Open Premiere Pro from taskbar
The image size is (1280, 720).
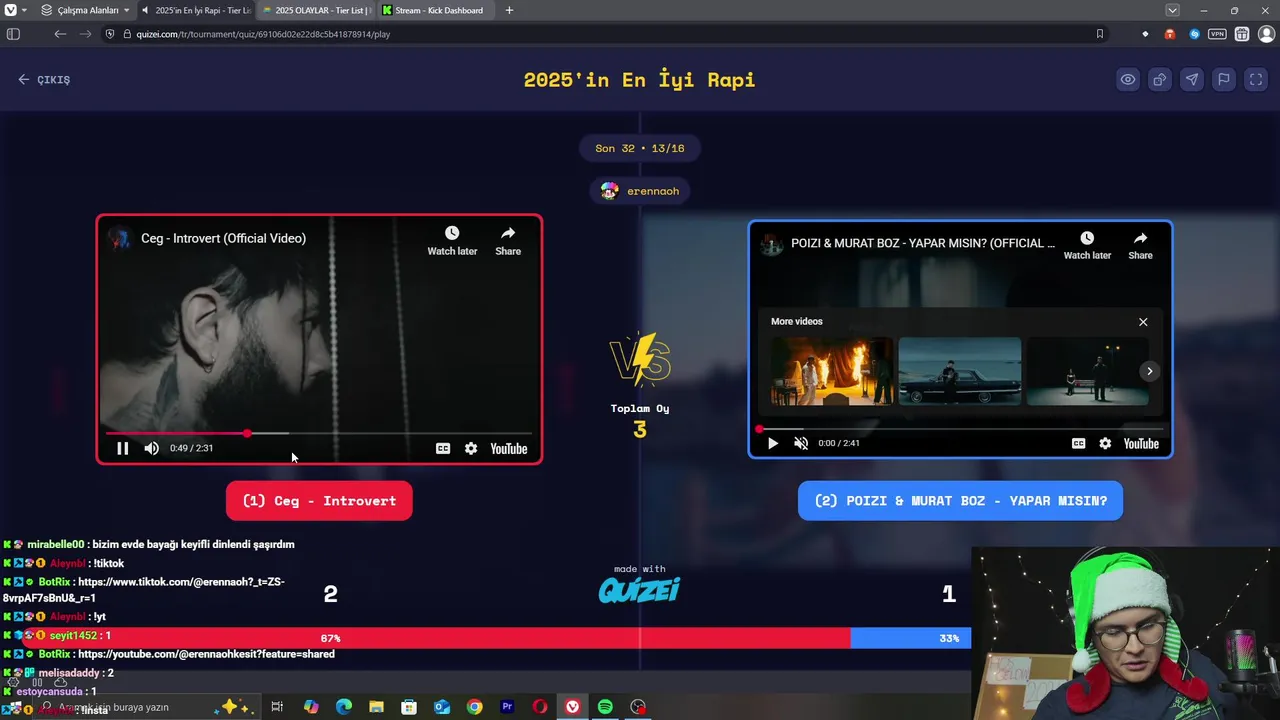tap(507, 707)
